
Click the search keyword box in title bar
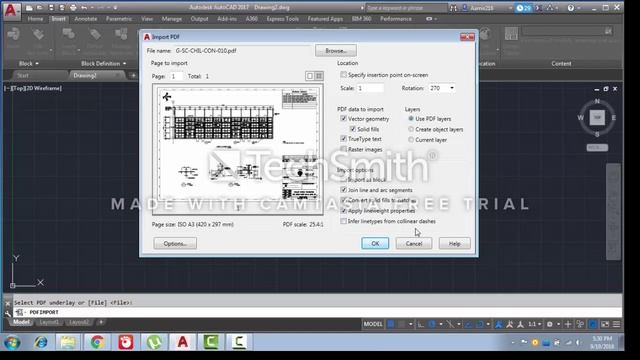[406, 8]
